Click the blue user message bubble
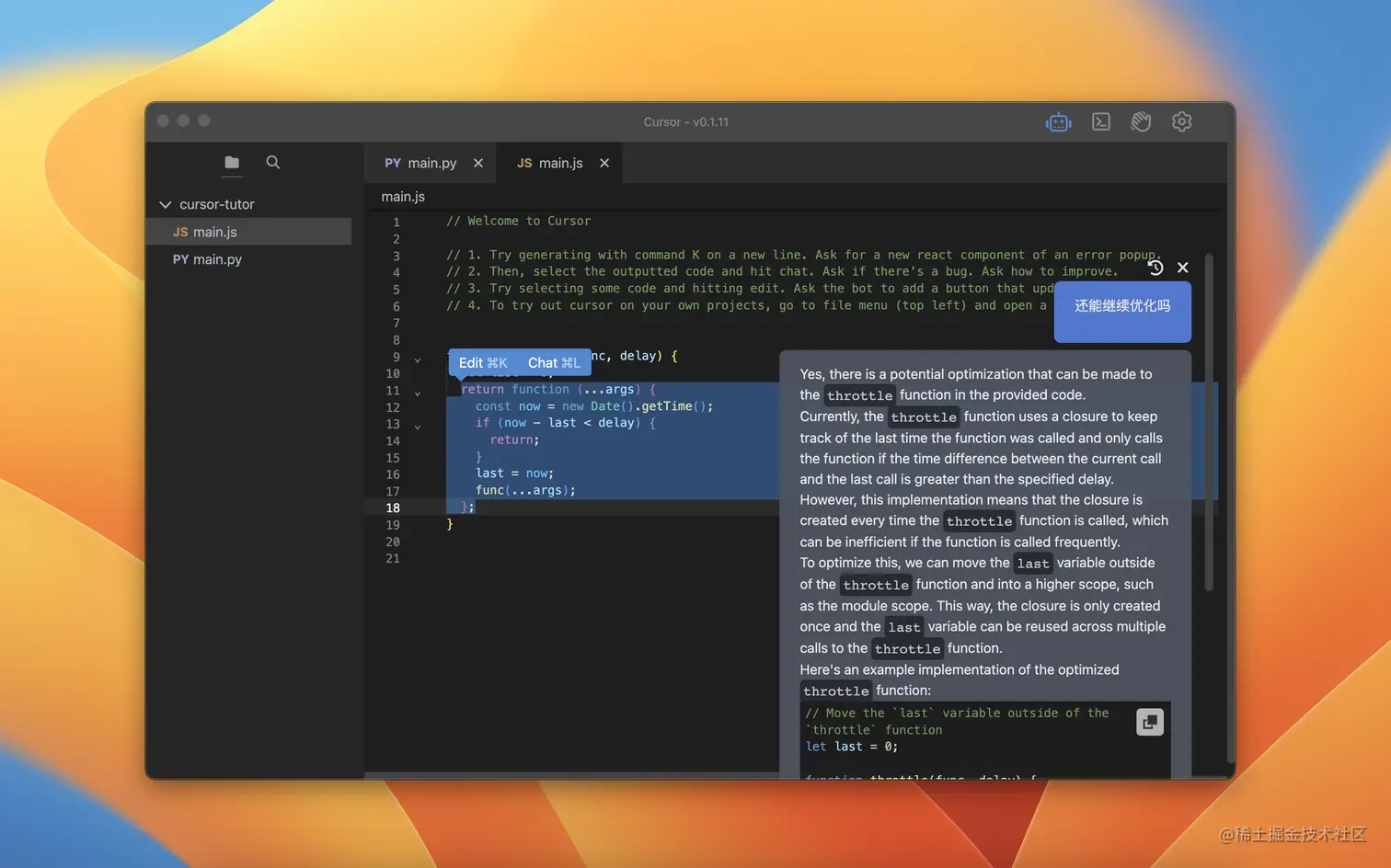 pos(1122,312)
